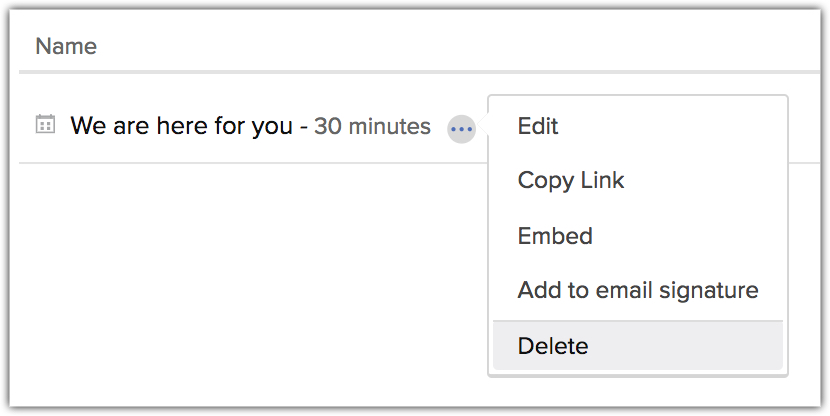Image resolution: width=830 pixels, height=416 pixels.
Task: Click the three-dots more options icon
Action: click(461, 129)
